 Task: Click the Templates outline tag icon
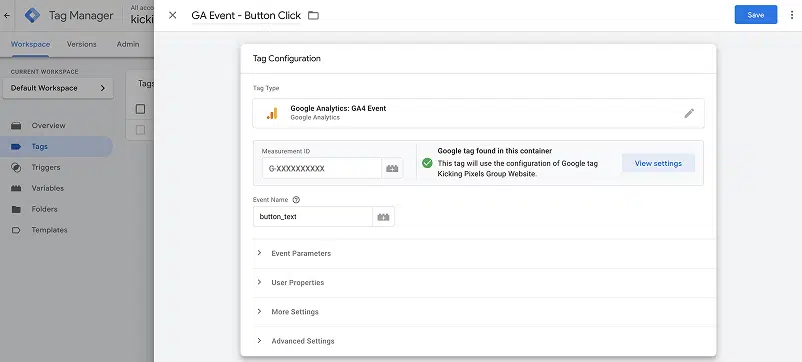point(16,230)
